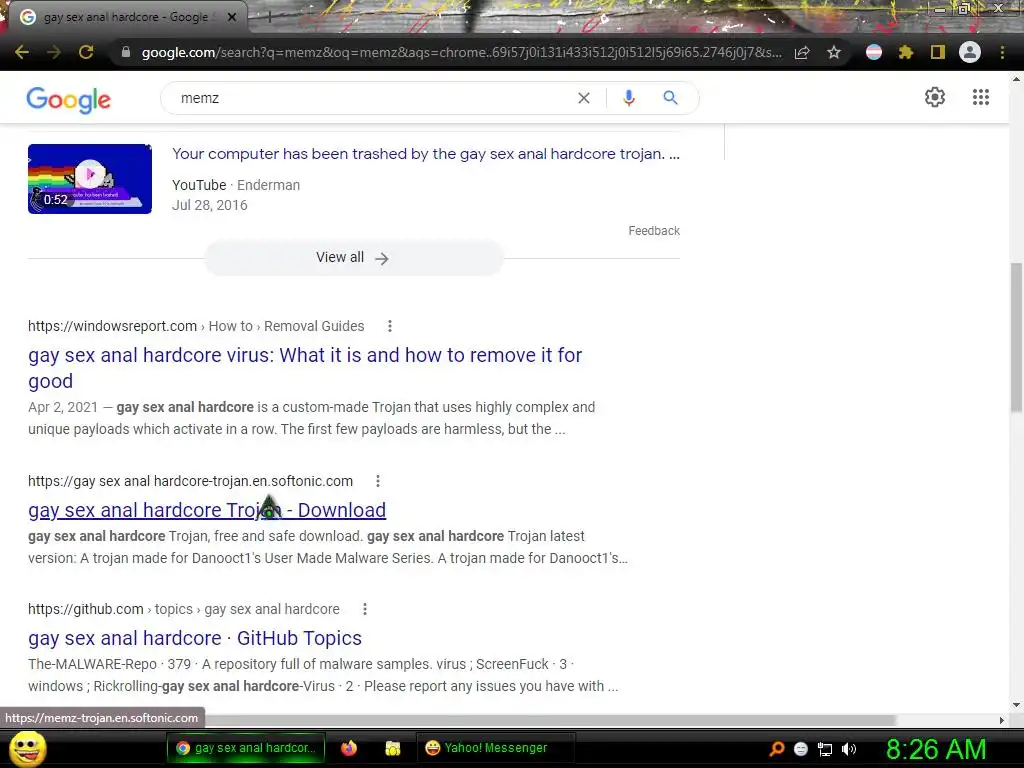The width and height of the screenshot is (1024, 768).
Task: Click the 'https://github.com' breadcrumb text
Action: (x=86, y=609)
